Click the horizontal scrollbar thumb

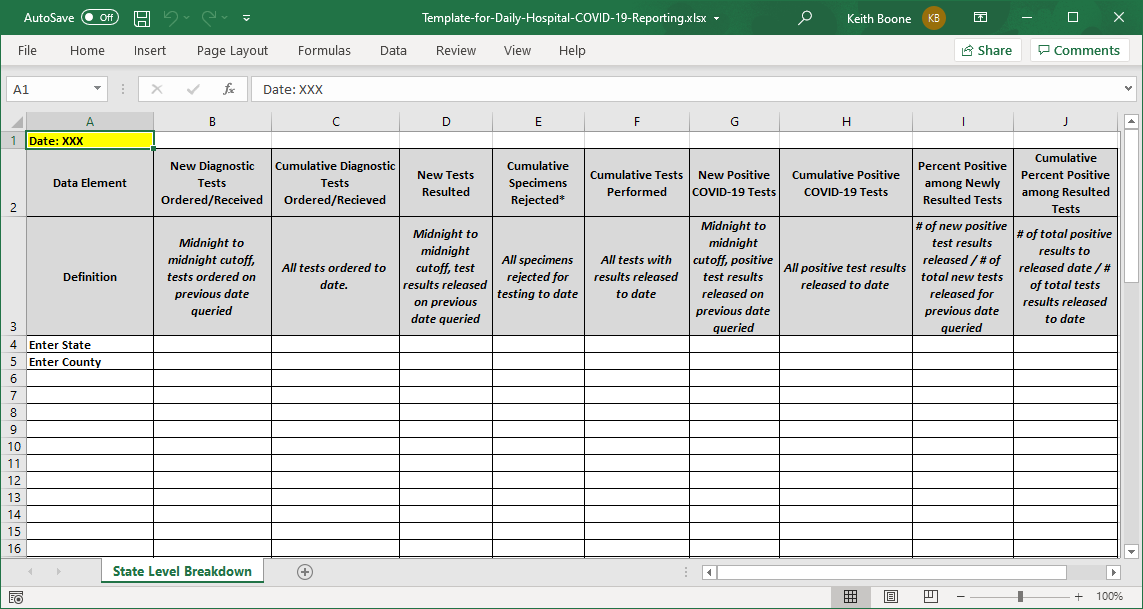point(892,572)
